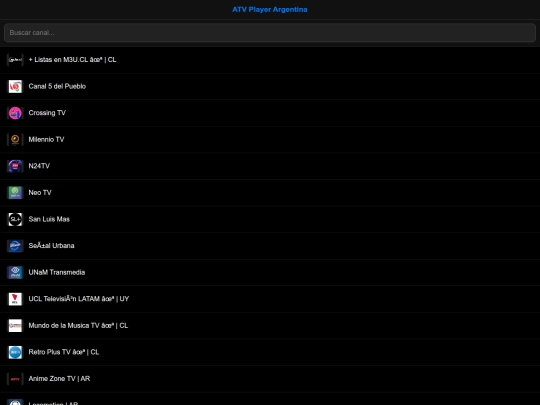Viewport: 540px width, 405px height.
Task: Play 'Anime Zone TV | AR' channel name
Action: [x=59, y=378]
